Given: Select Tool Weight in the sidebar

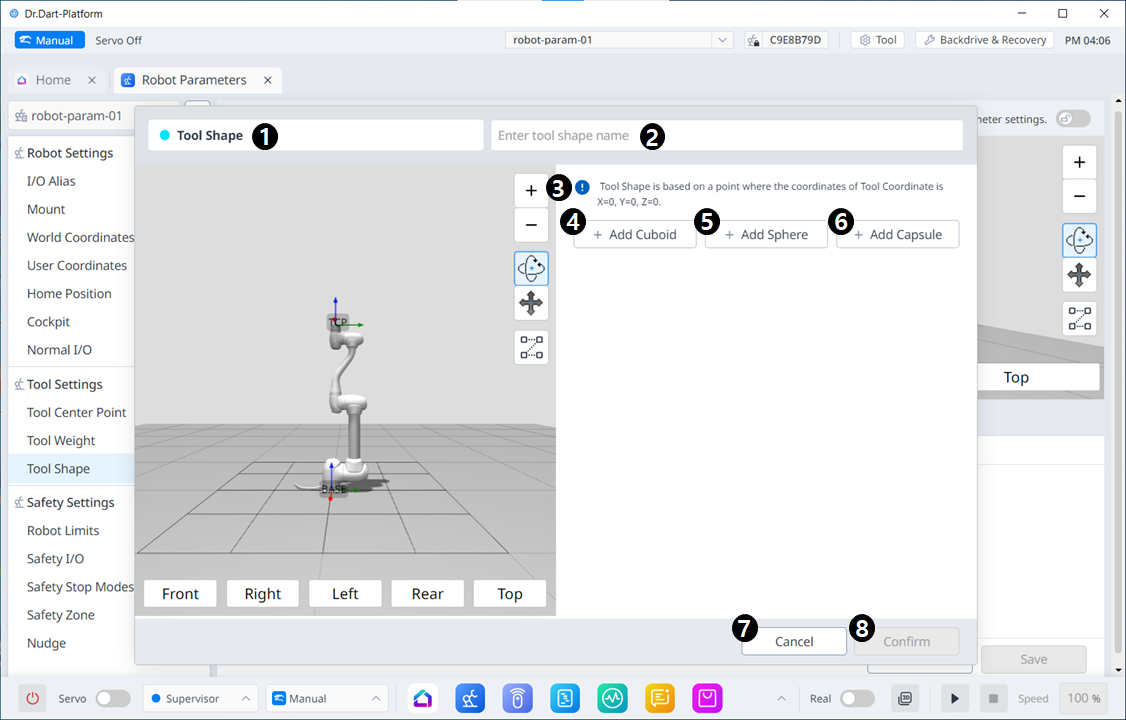Looking at the screenshot, I should (61, 441).
